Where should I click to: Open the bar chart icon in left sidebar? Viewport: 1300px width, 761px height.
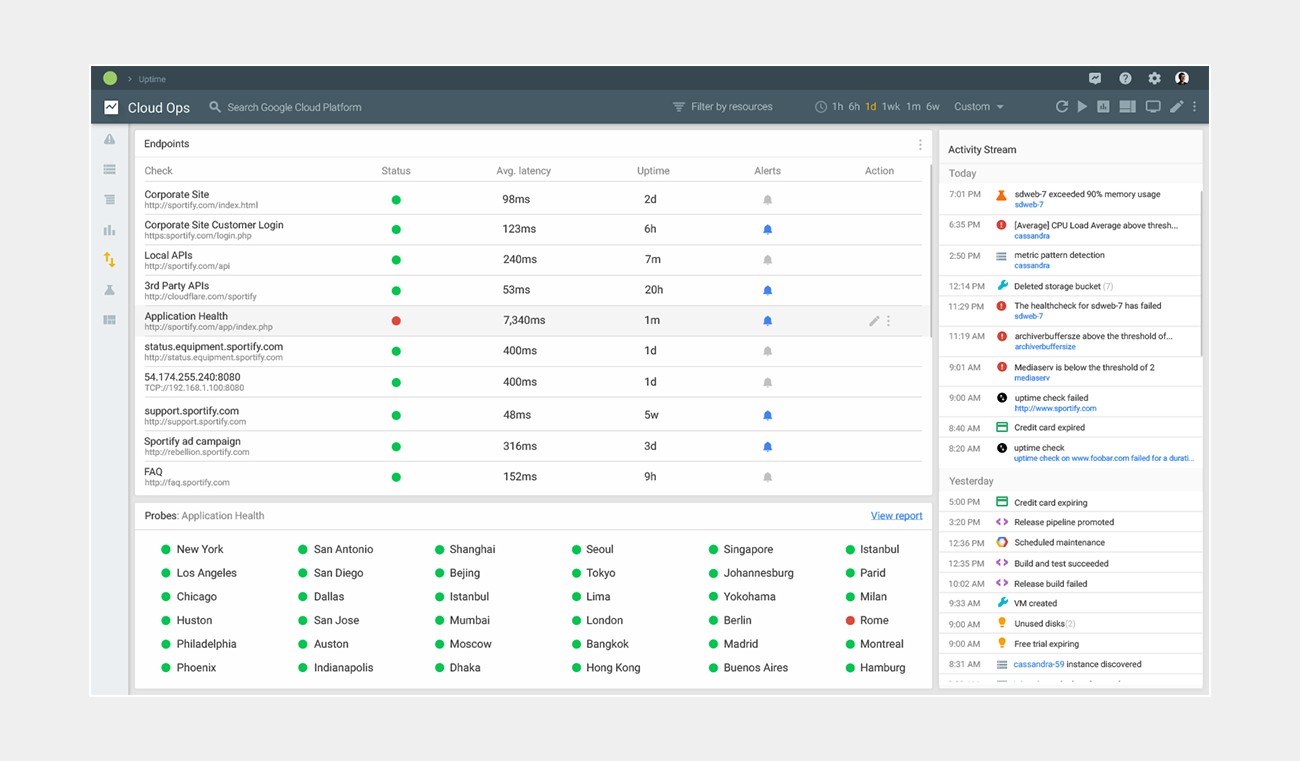pos(110,230)
